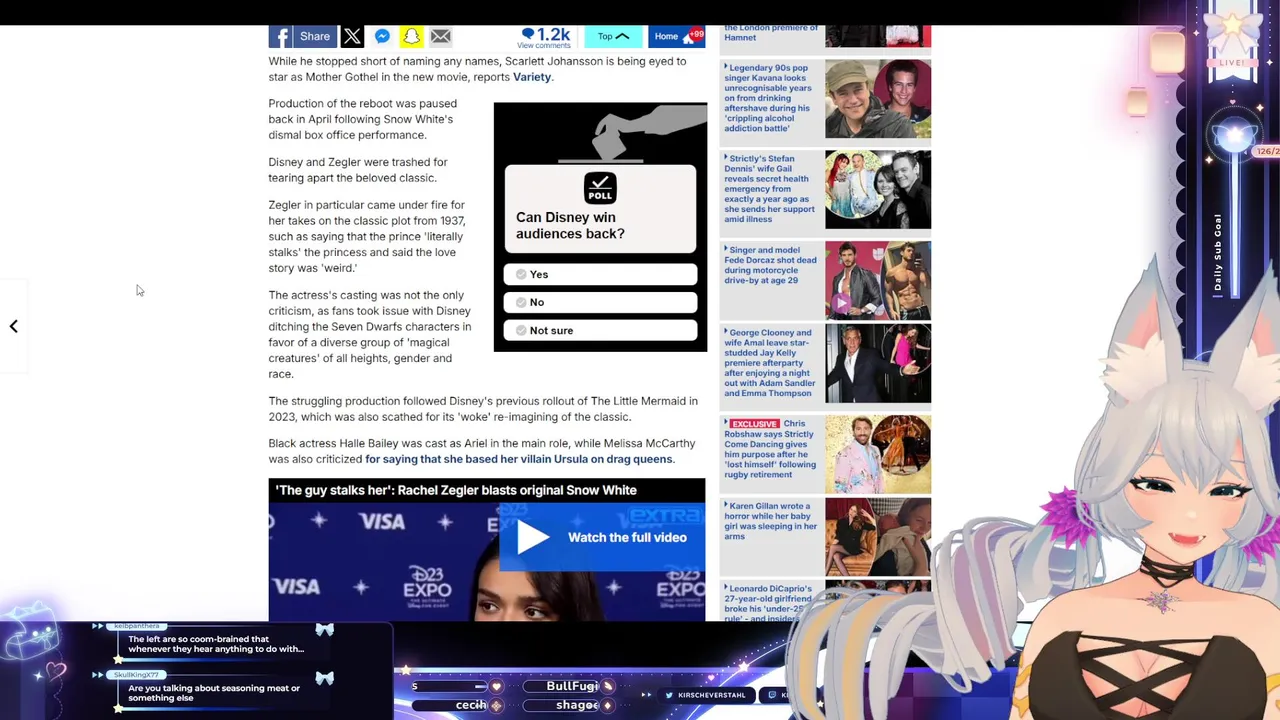Viewport: 1280px width, 720px height.
Task: Open Kavana story thumbnail
Action: tap(878, 98)
